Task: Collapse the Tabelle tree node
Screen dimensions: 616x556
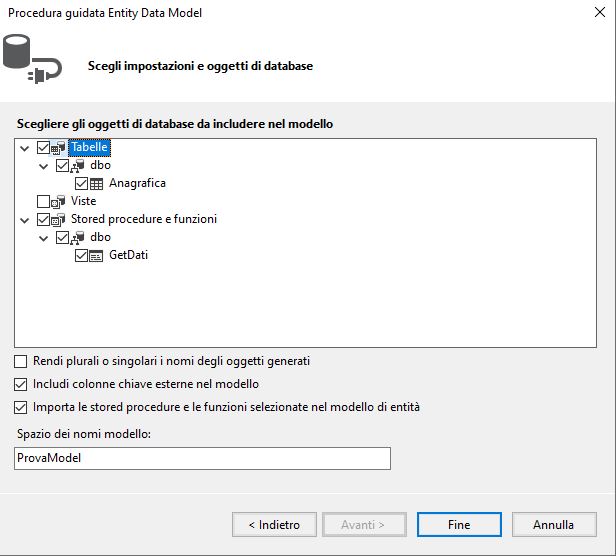Action: pos(25,149)
